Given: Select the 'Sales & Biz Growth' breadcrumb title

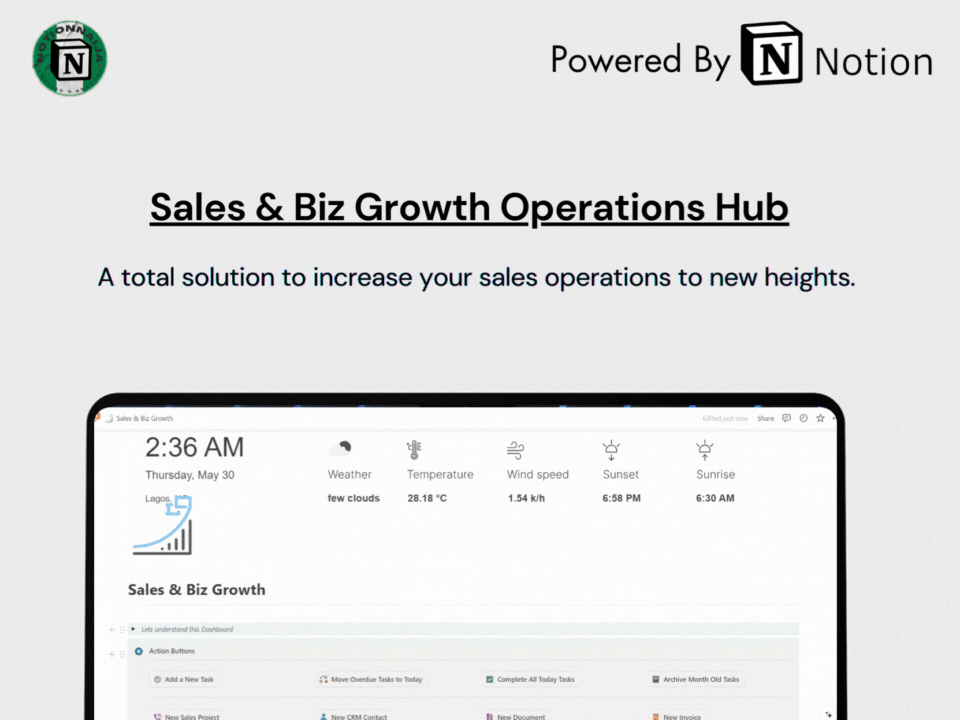Looking at the screenshot, I should (144, 419).
